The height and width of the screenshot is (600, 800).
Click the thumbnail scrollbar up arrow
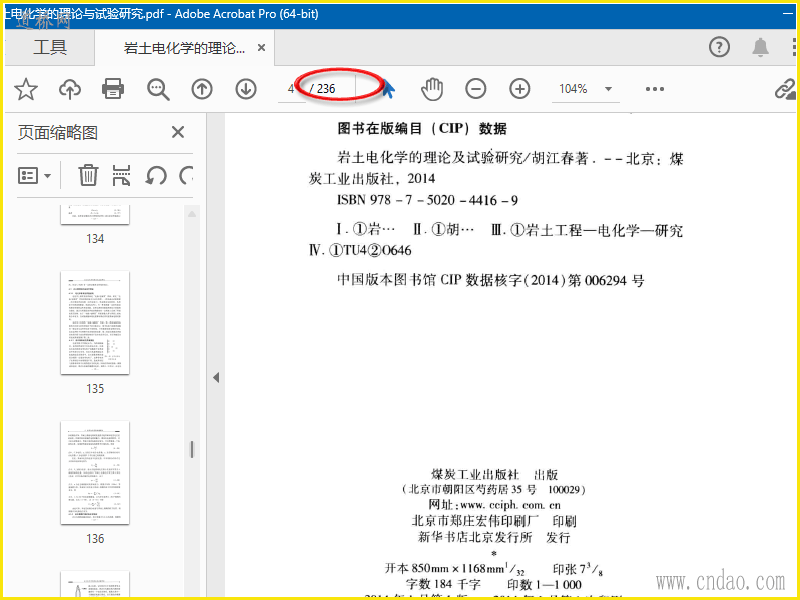(x=192, y=214)
